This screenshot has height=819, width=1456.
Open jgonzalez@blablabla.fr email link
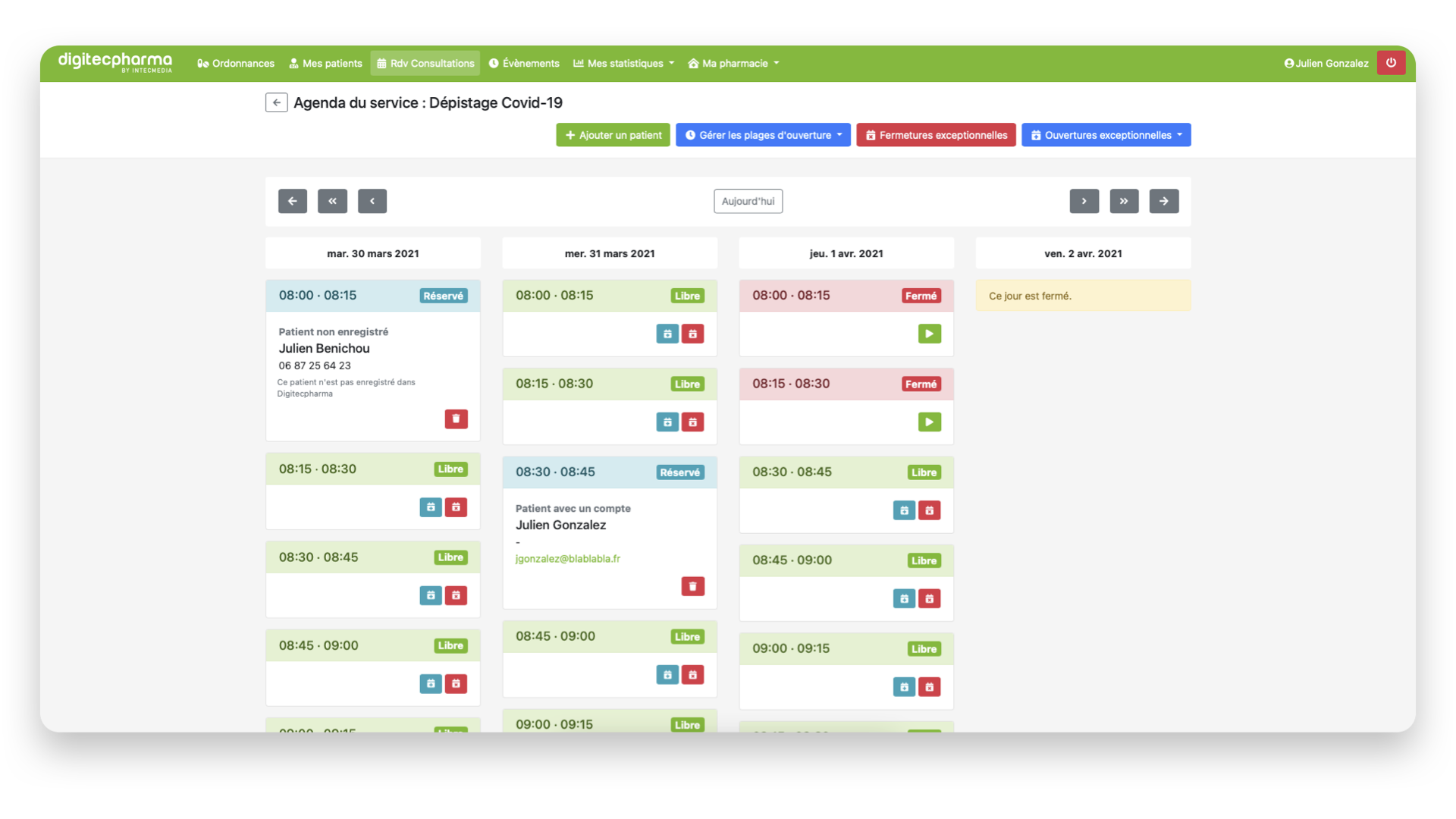(x=567, y=559)
